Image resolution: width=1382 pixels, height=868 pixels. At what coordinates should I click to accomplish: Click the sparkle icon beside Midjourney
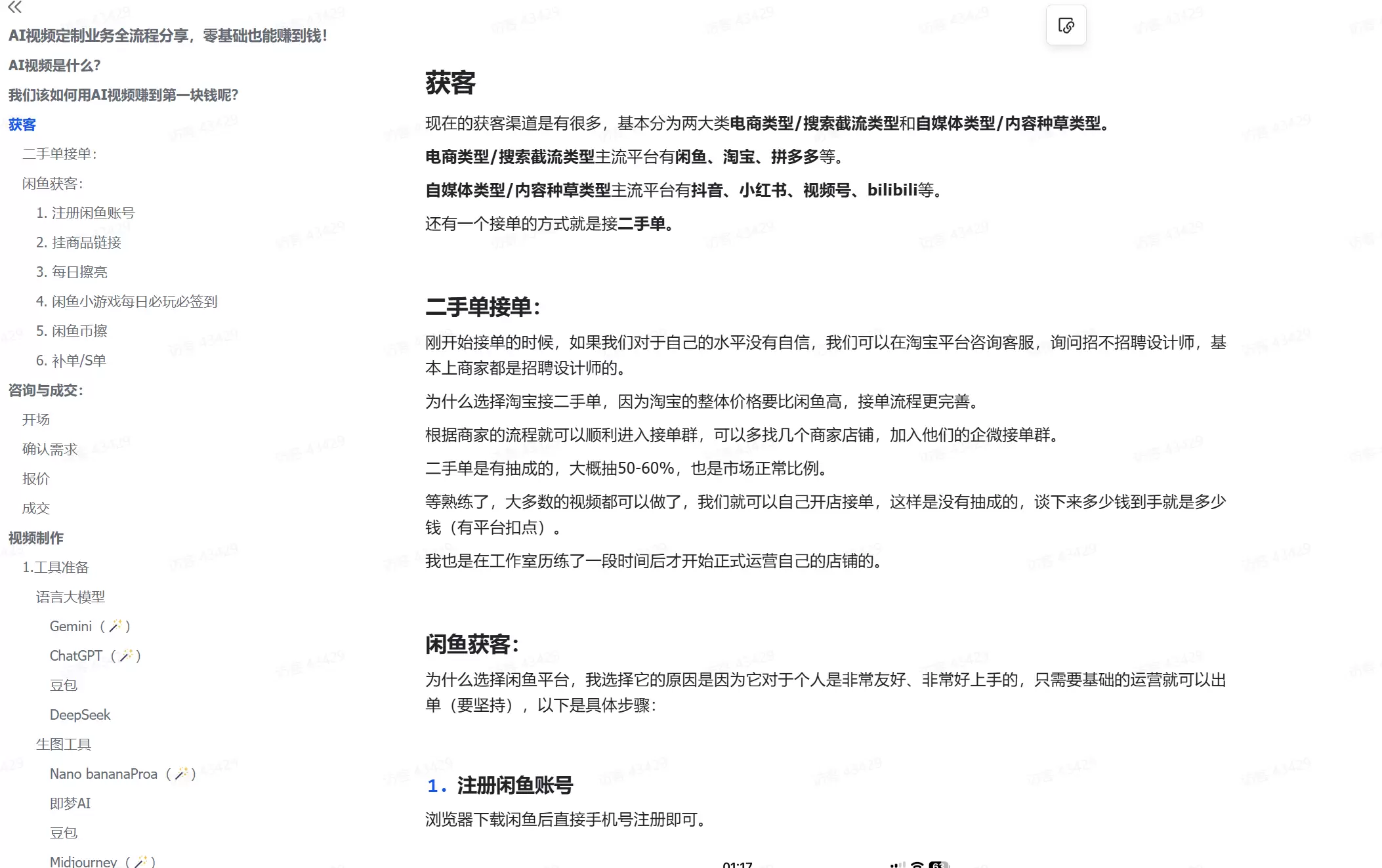142,861
